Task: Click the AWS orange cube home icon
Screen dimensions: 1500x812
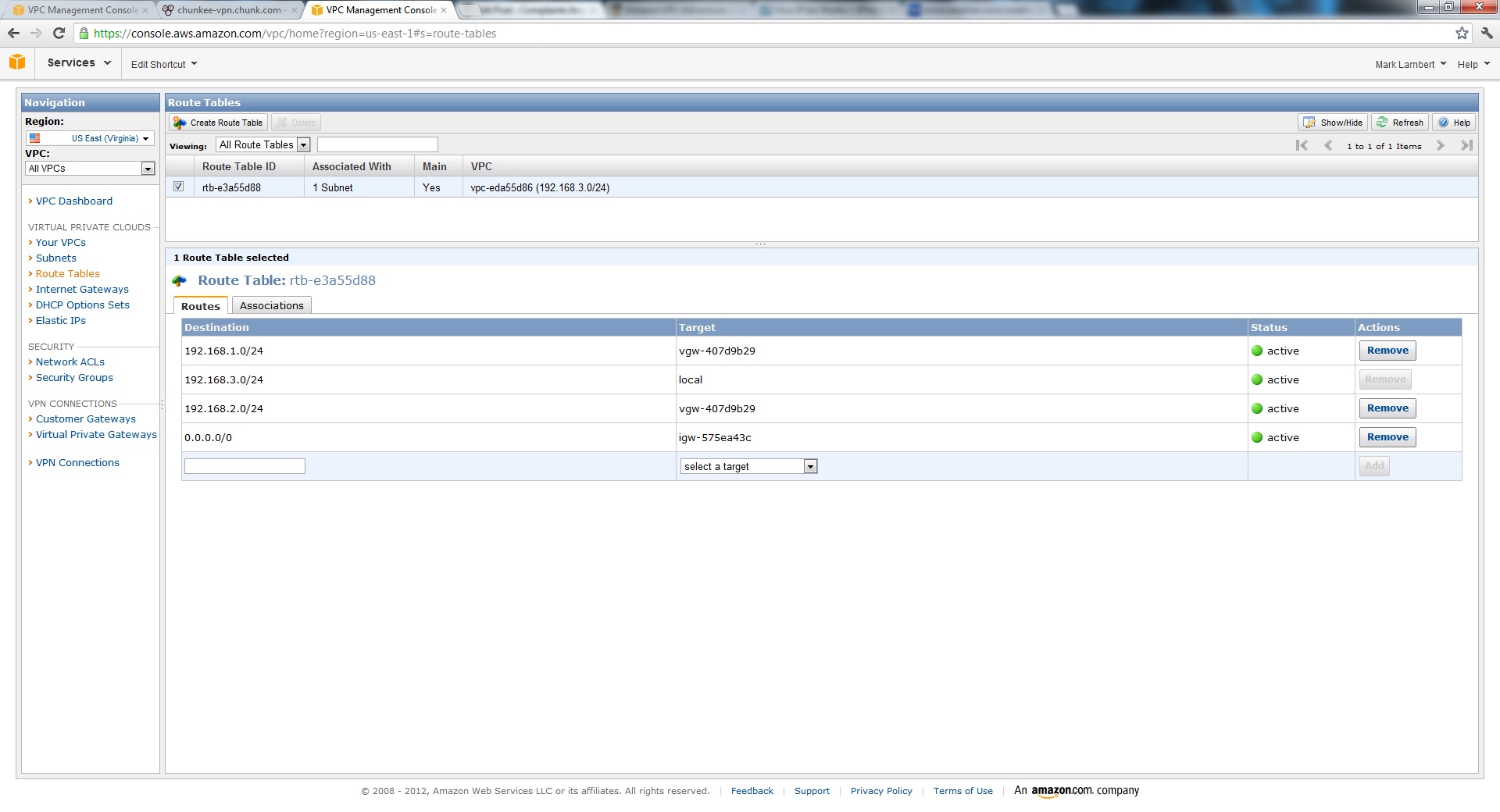Action: coord(17,62)
